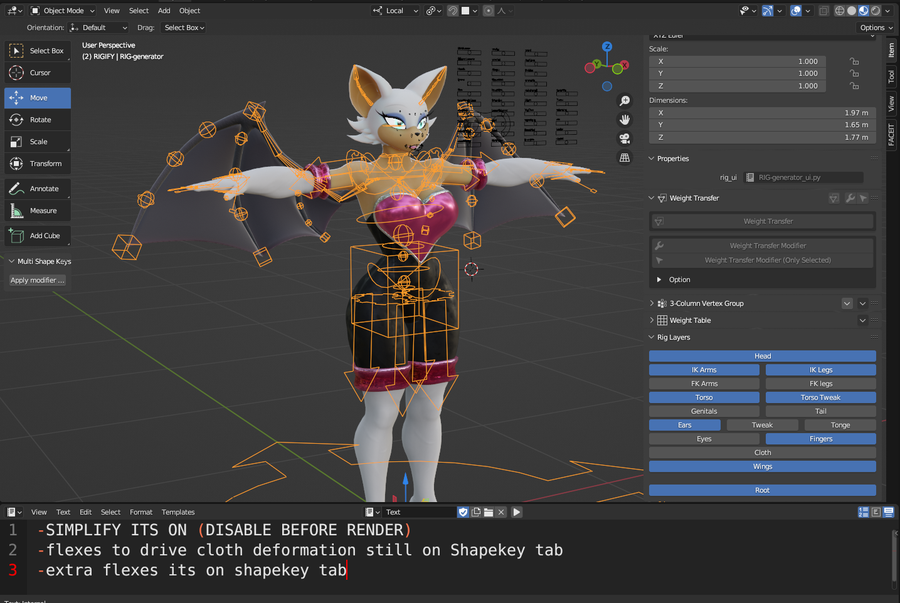The image size is (900, 603).
Task: Click the Text data-block name field
Action: (420, 512)
